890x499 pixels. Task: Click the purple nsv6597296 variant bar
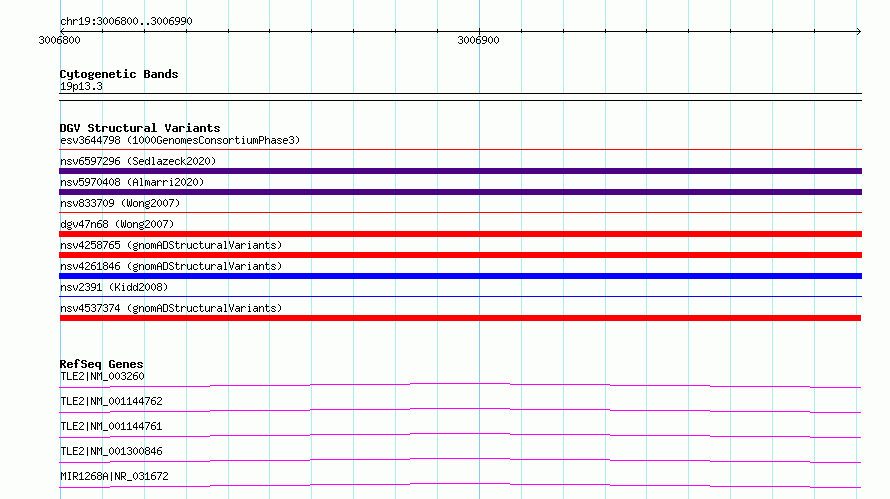[460, 171]
